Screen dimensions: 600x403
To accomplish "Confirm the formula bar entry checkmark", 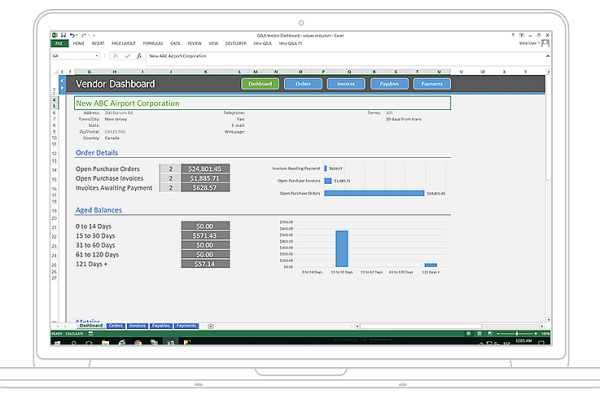I will tap(127, 56).
